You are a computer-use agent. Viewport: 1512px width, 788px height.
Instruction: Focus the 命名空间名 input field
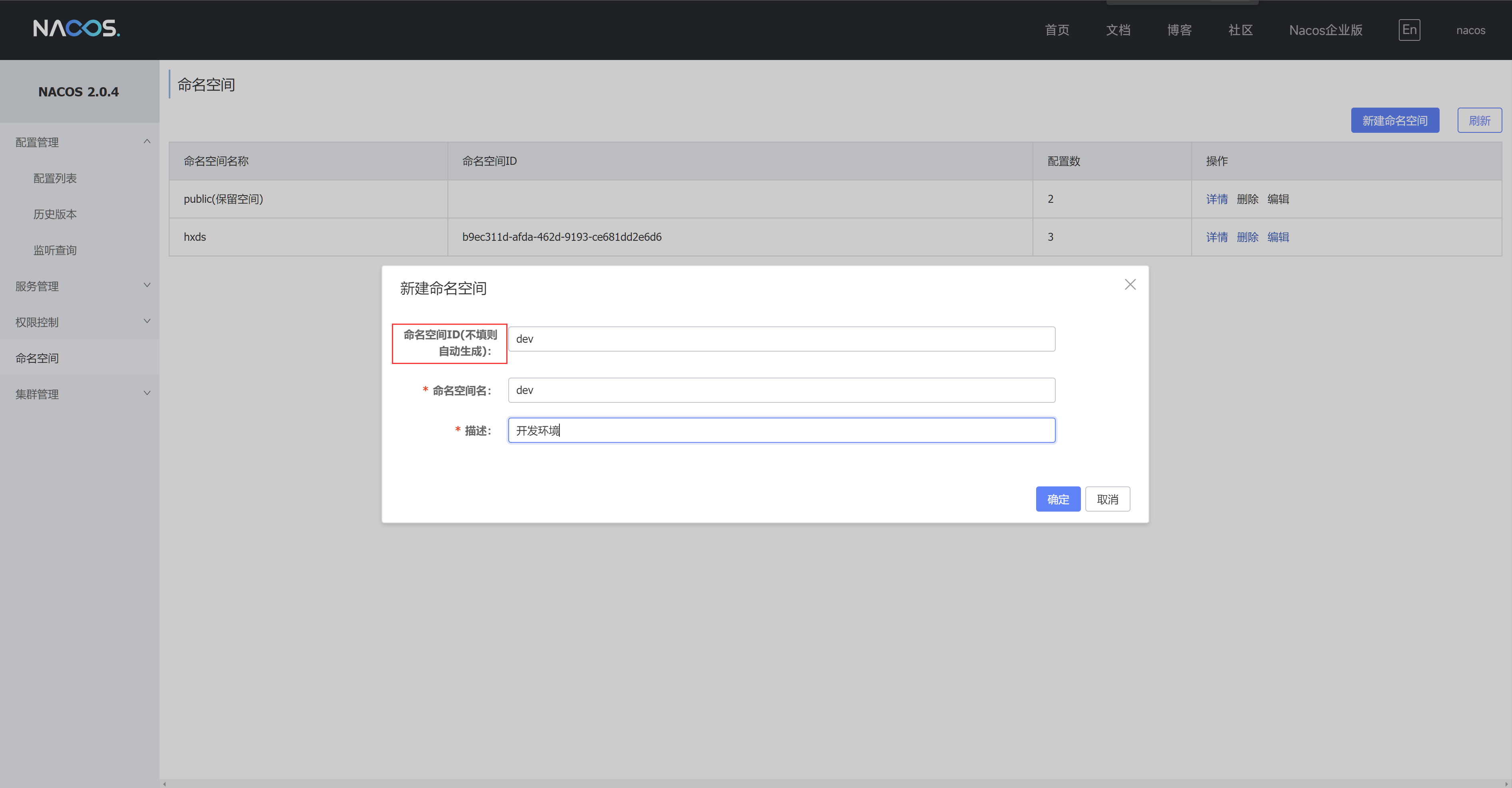(x=781, y=390)
